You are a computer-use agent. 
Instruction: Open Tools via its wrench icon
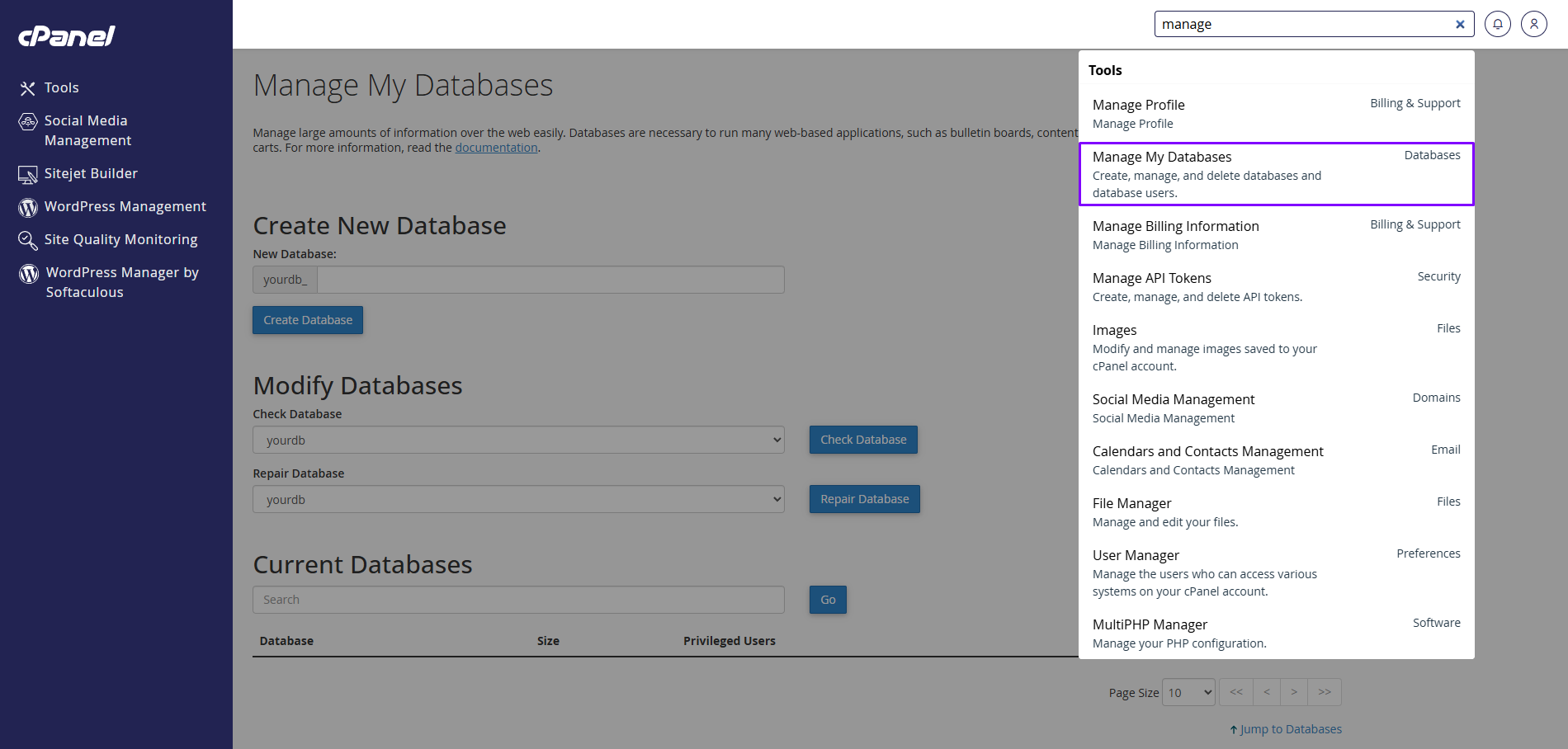(x=28, y=88)
